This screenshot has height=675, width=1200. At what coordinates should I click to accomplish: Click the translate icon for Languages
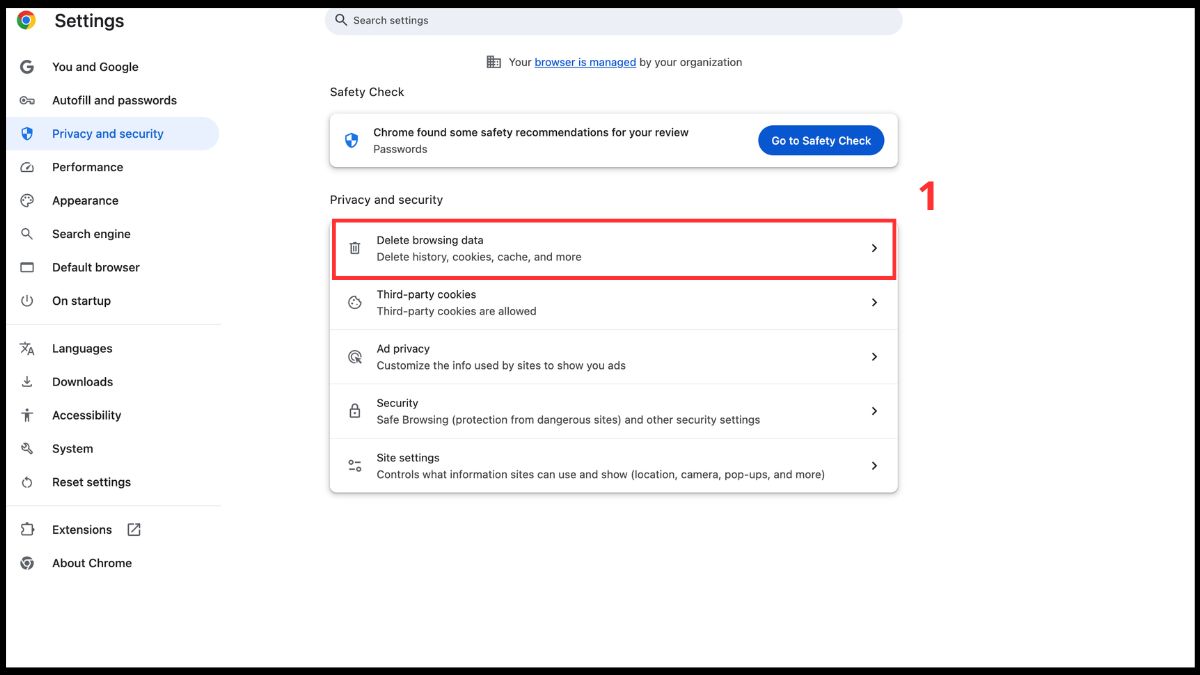pyautogui.click(x=27, y=349)
